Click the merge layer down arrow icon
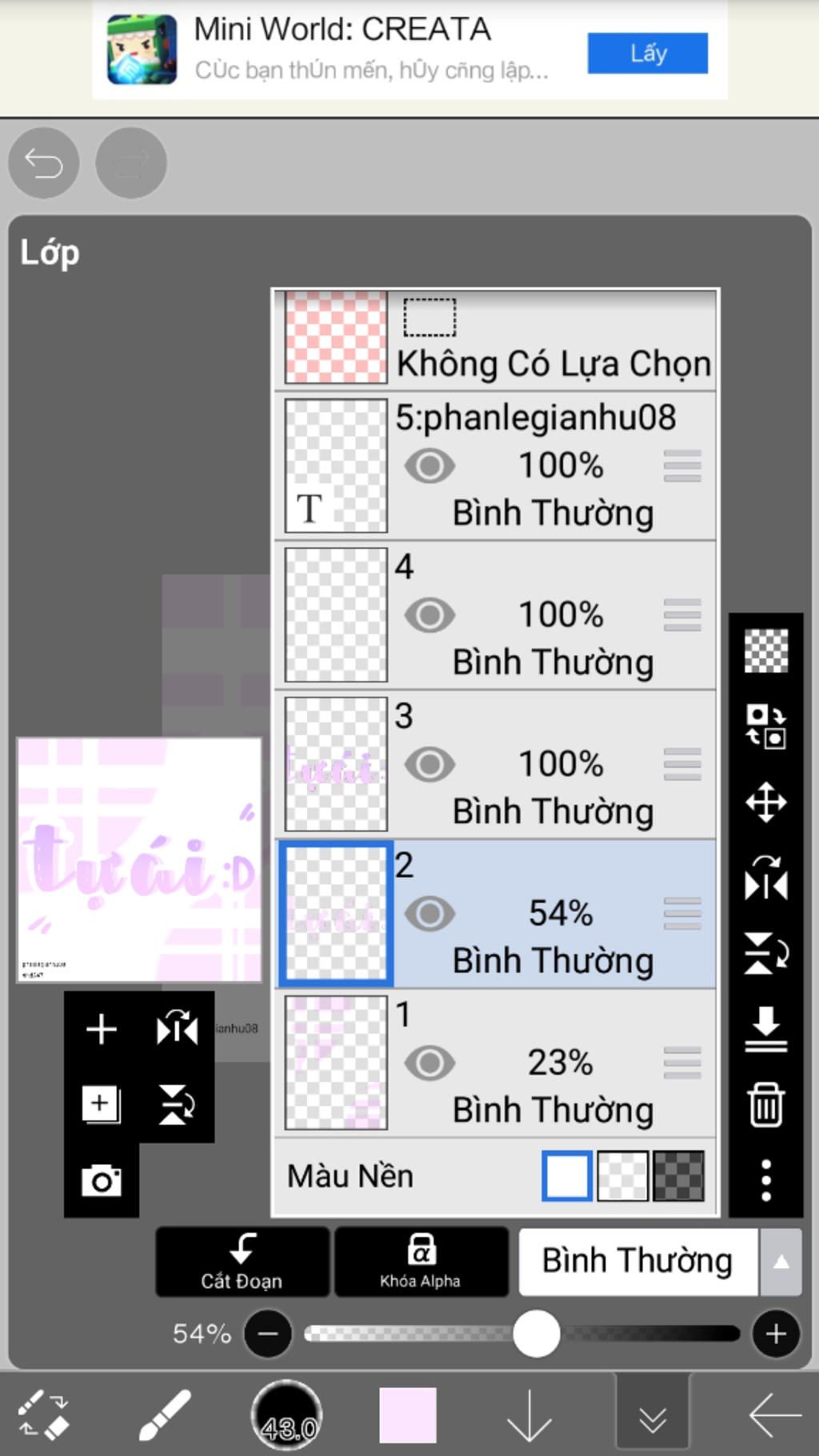 click(765, 1029)
